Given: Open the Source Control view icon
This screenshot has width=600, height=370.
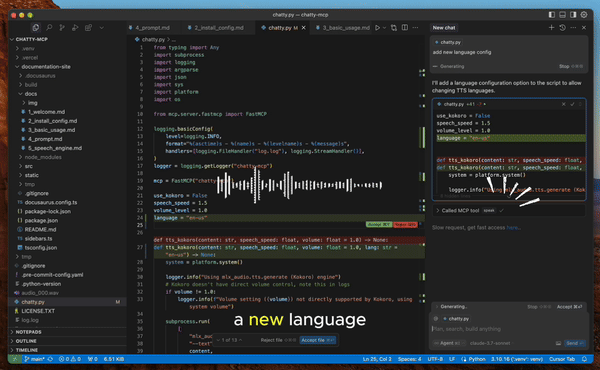Looking at the screenshot, I should (62, 28).
